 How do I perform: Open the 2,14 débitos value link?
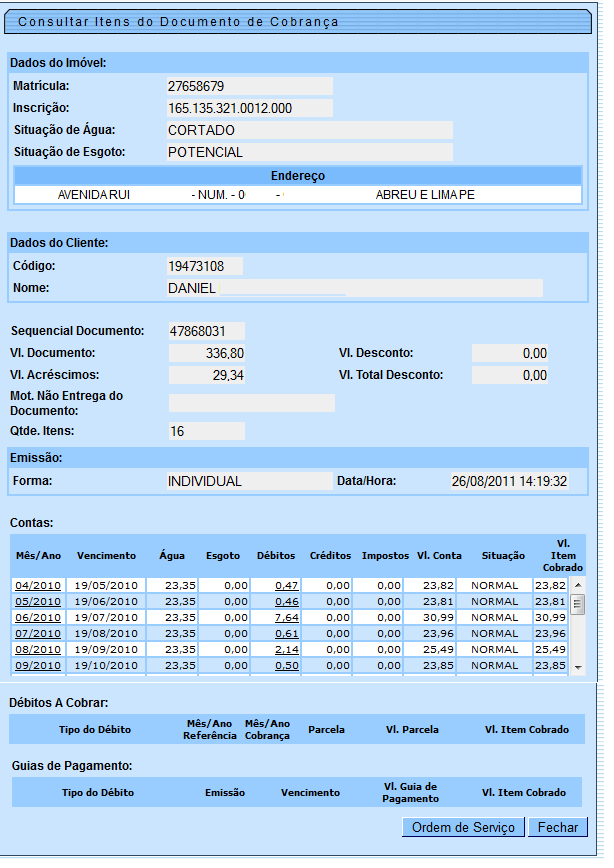coord(287,650)
